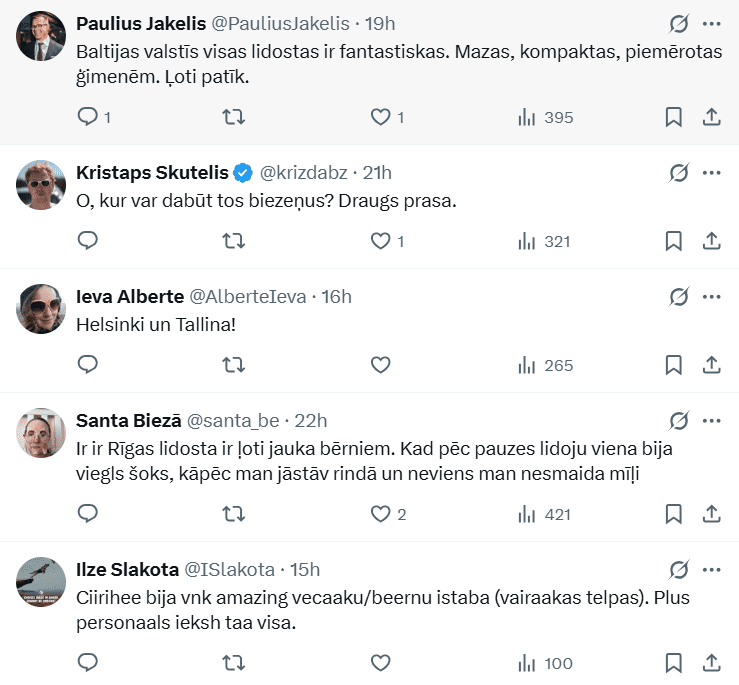This screenshot has width=739, height=685.
Task: Like Ilze Slakota's post
Action: coord(380,663)
